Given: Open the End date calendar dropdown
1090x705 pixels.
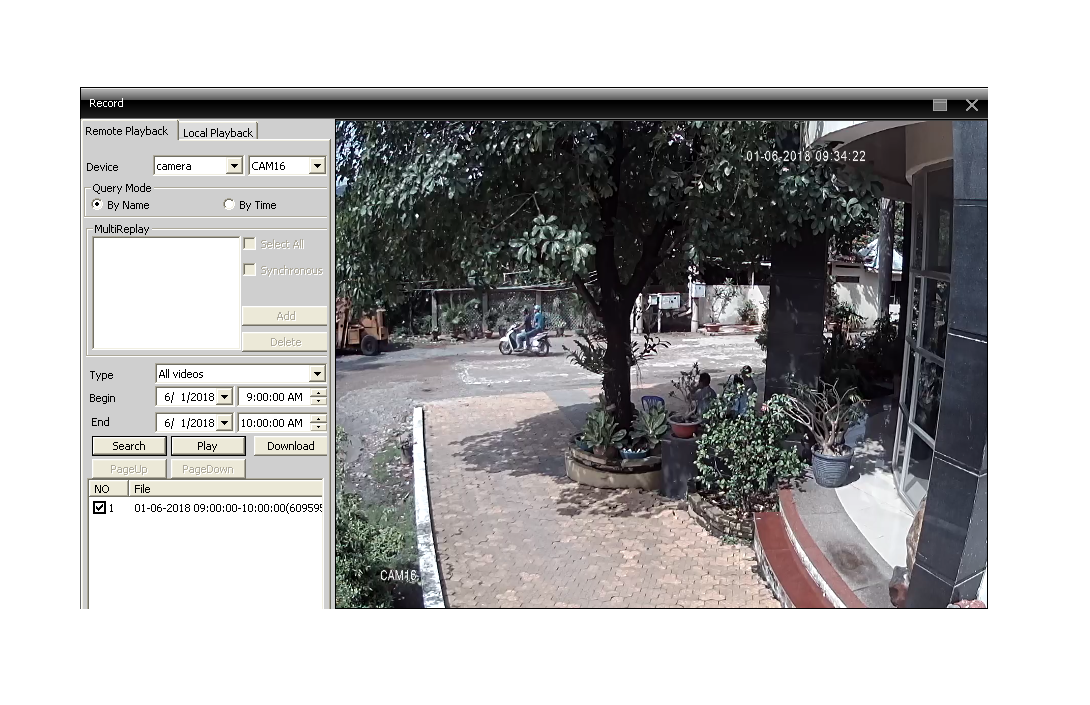Looking at the screenshot, I should (x=223, y=423).
